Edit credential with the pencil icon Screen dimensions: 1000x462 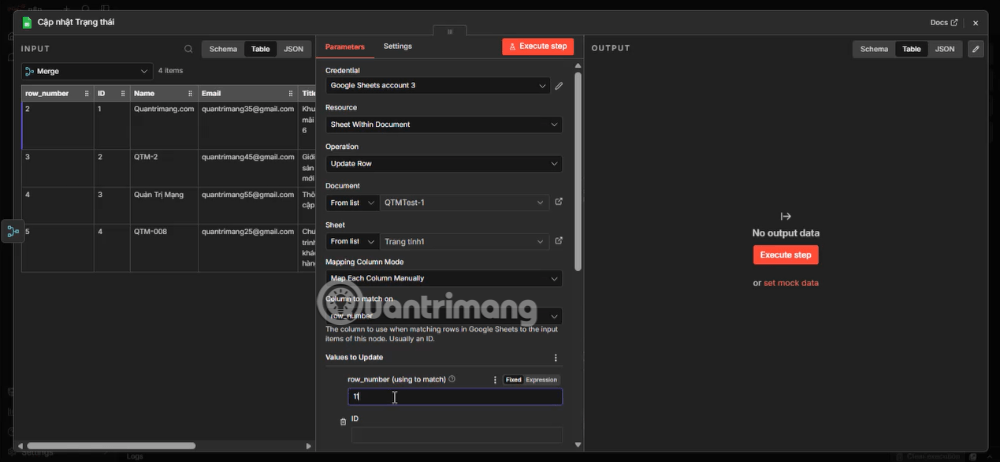point(559,86)
